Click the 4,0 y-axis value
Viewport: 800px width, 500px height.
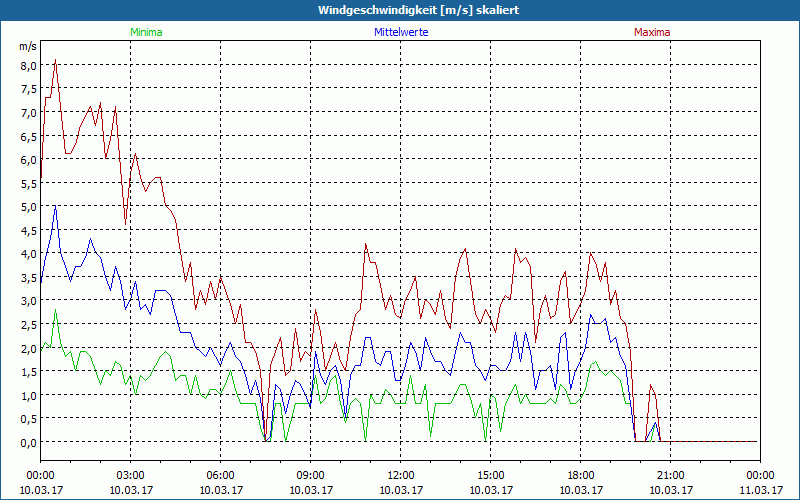click(29, 254)
